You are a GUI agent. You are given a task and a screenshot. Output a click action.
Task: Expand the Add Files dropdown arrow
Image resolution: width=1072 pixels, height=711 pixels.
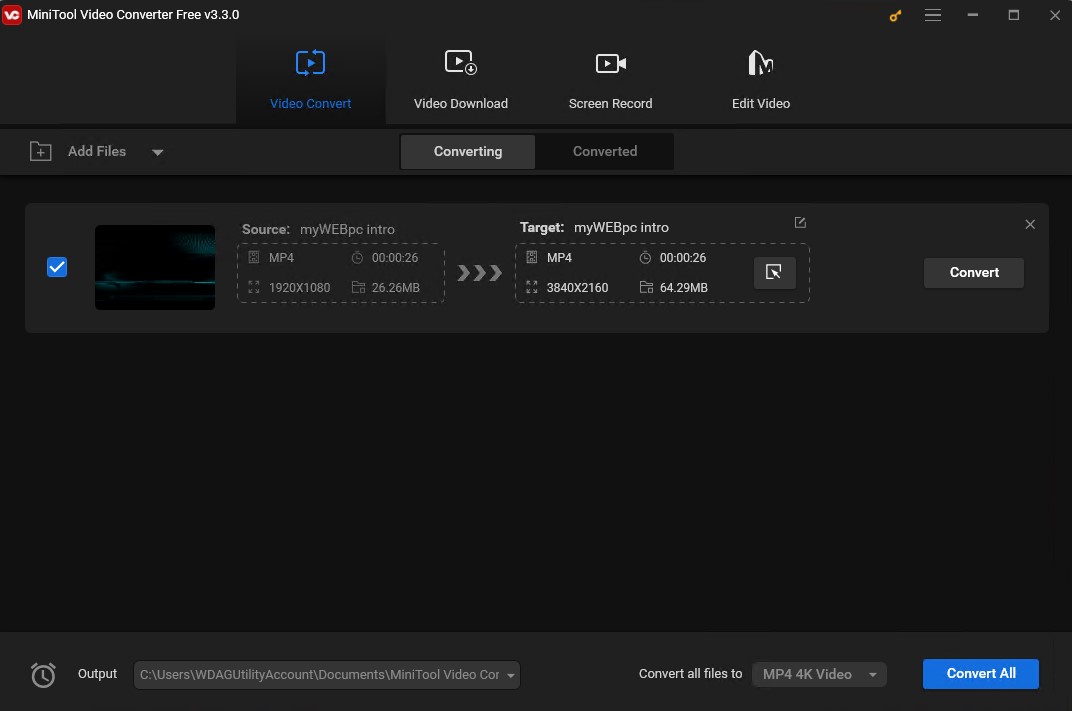coord(157,152)
